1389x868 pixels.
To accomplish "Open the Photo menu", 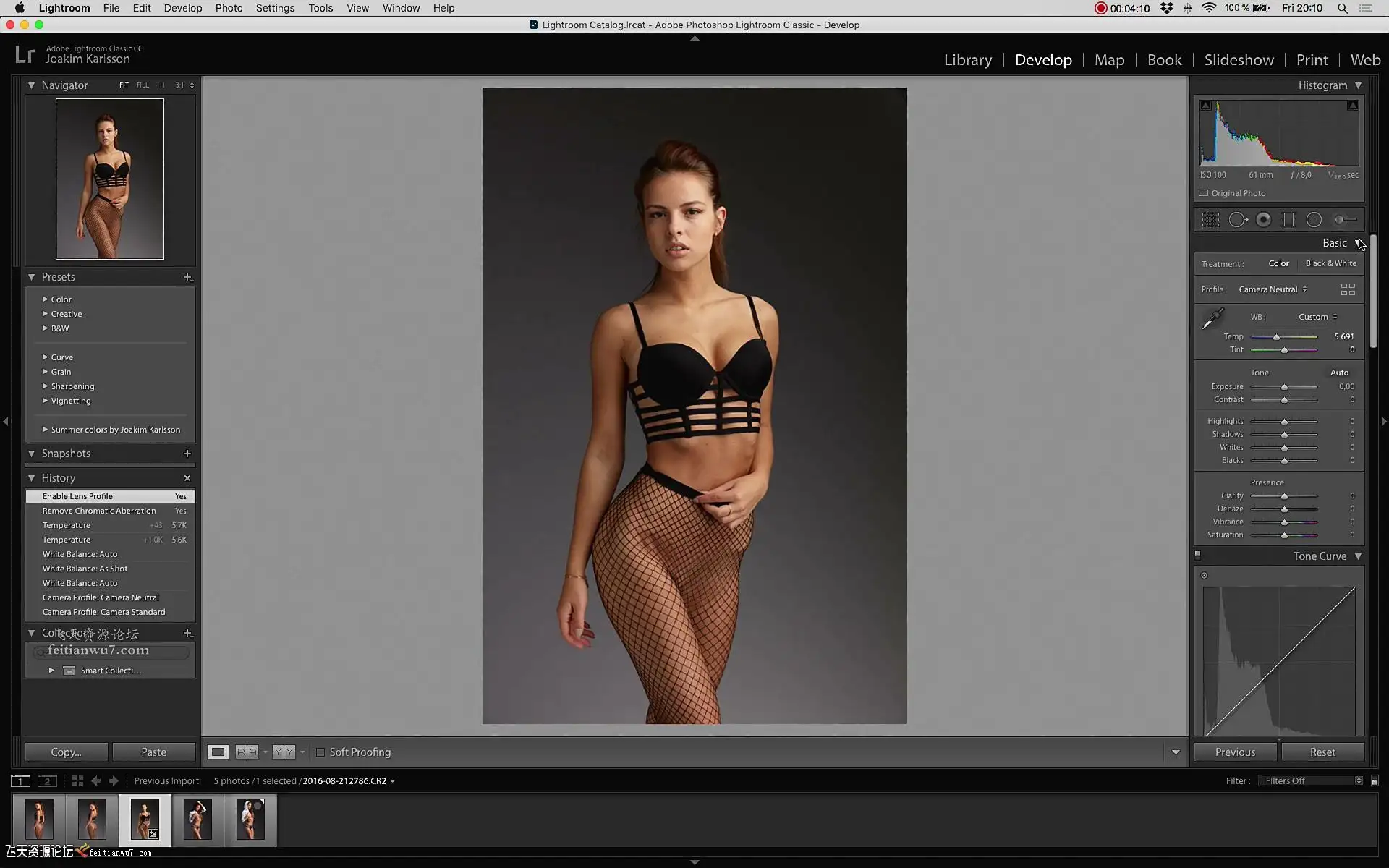I will click(x=229, y=8).
